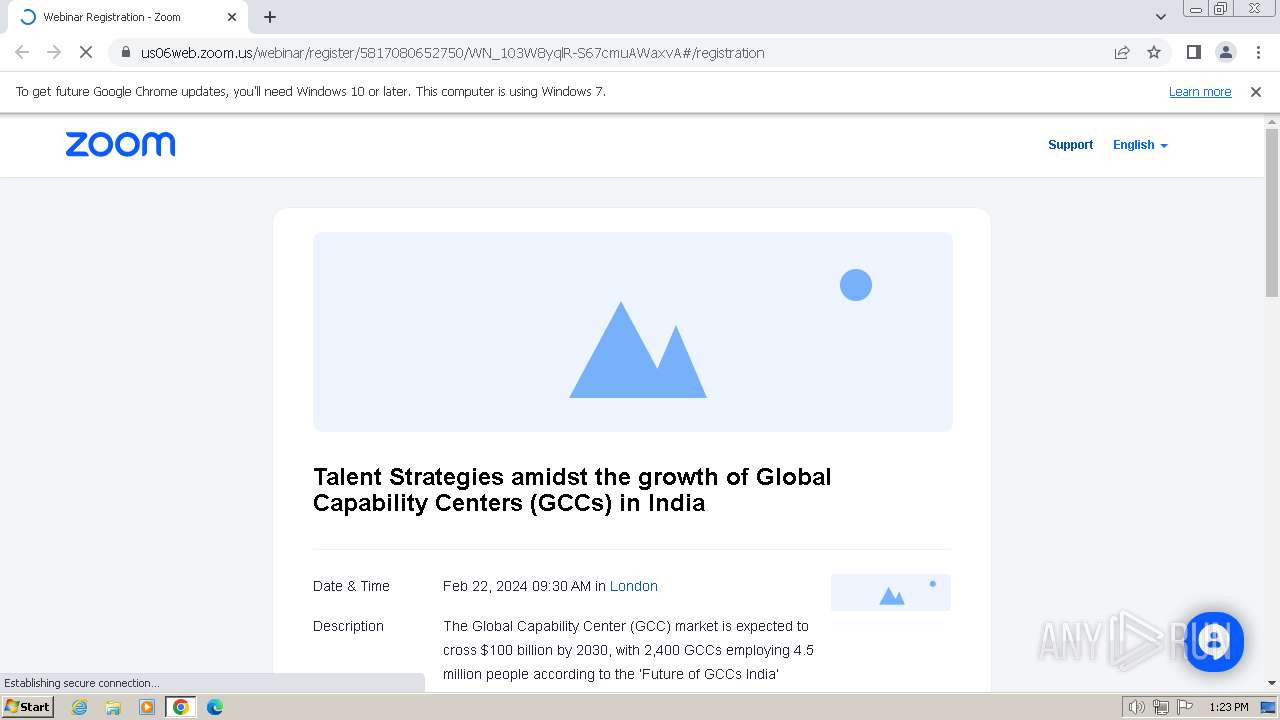
Task: Toggle Chrome side panel
Action: click(x=1194, y=53)
